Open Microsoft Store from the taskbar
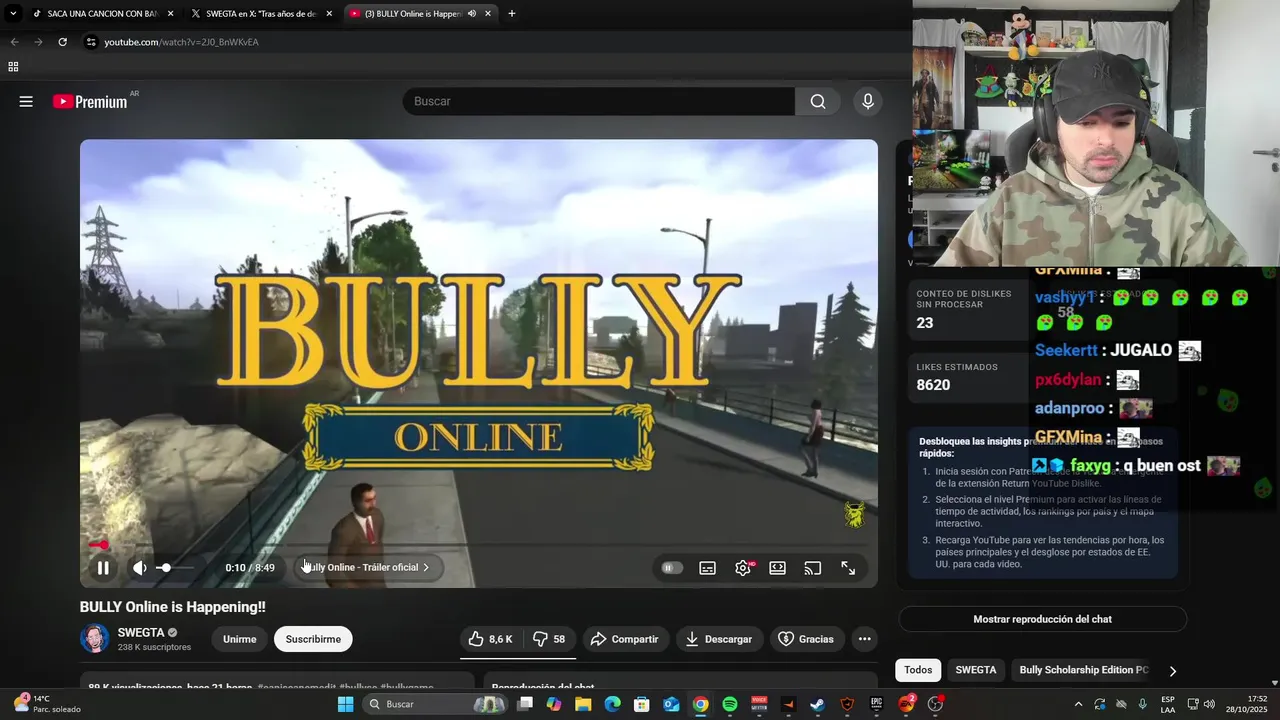 pos(642,704)
